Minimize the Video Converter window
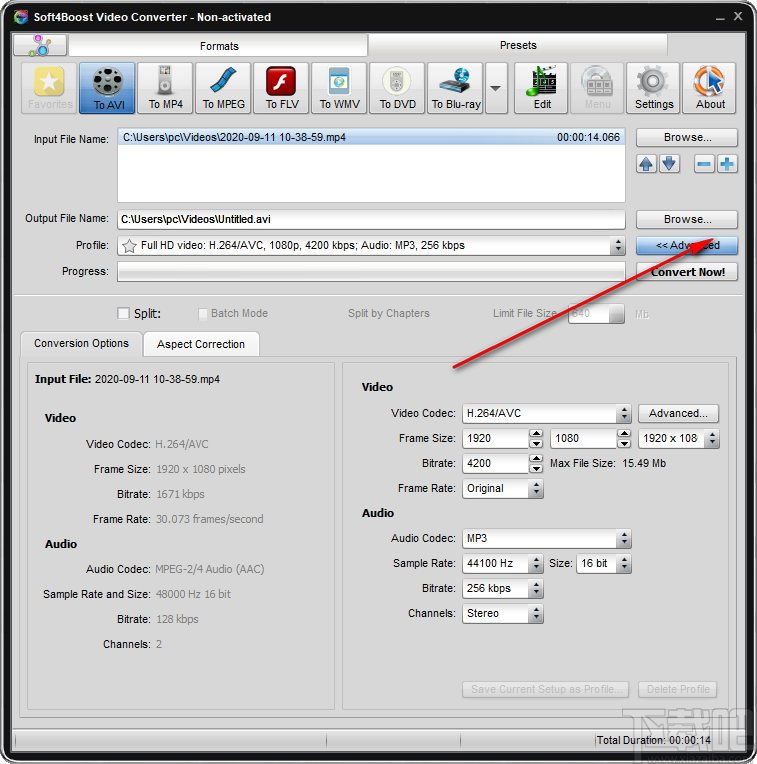 (x=720, y=18)
